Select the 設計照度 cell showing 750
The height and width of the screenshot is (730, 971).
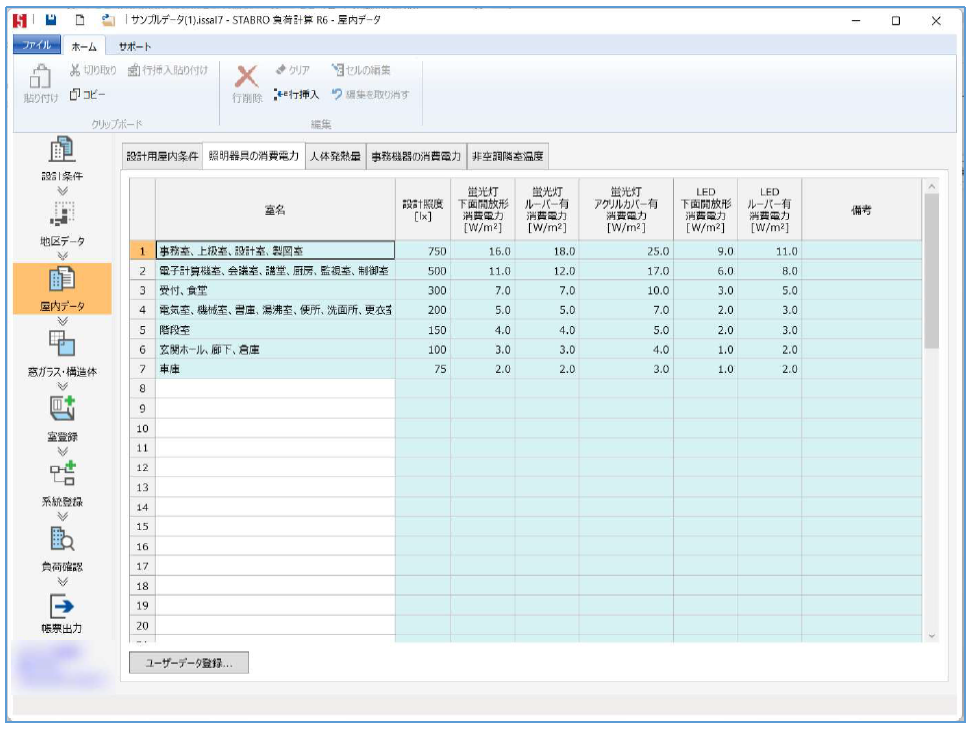point(422,252)
